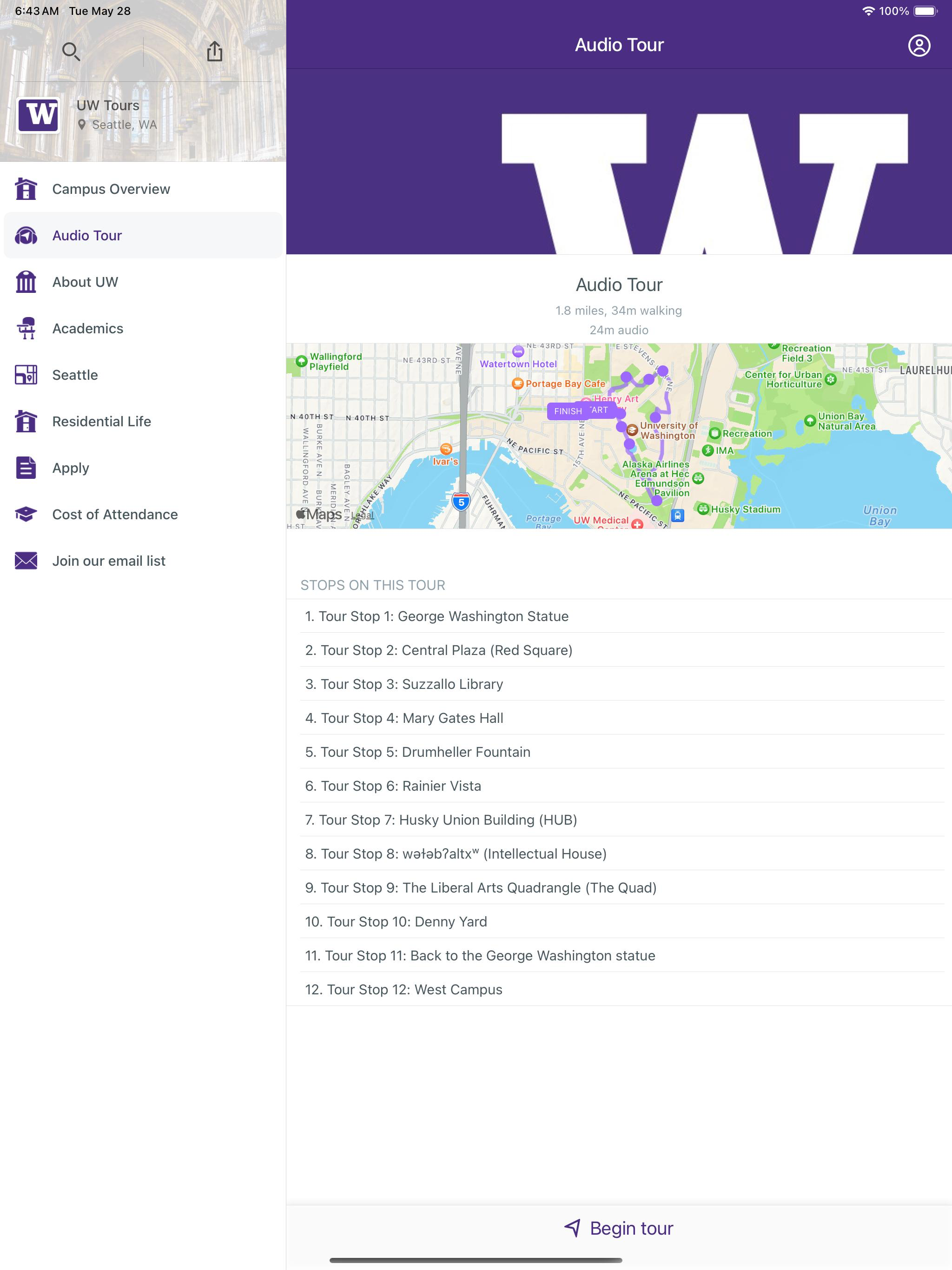Screen dimensions: 952x1270
Task: Tap the Watertown Hotel map pin
Action: coord(518,351)
